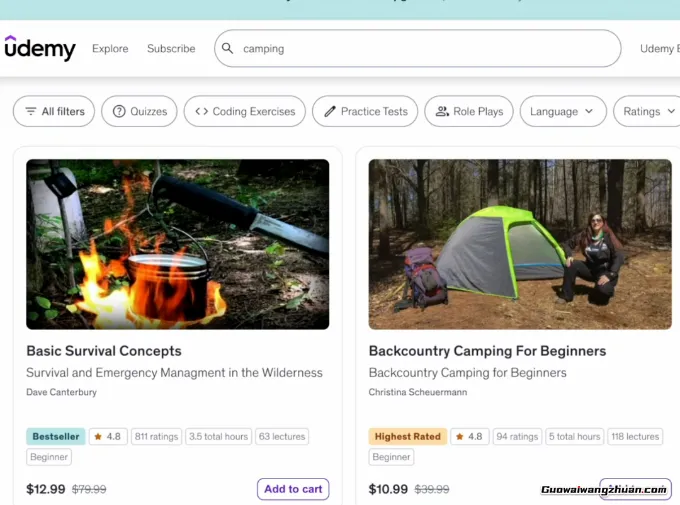Screen dimensions: 680x505
Task: Click the search magnifier icon
Action: tap(228, 48)
